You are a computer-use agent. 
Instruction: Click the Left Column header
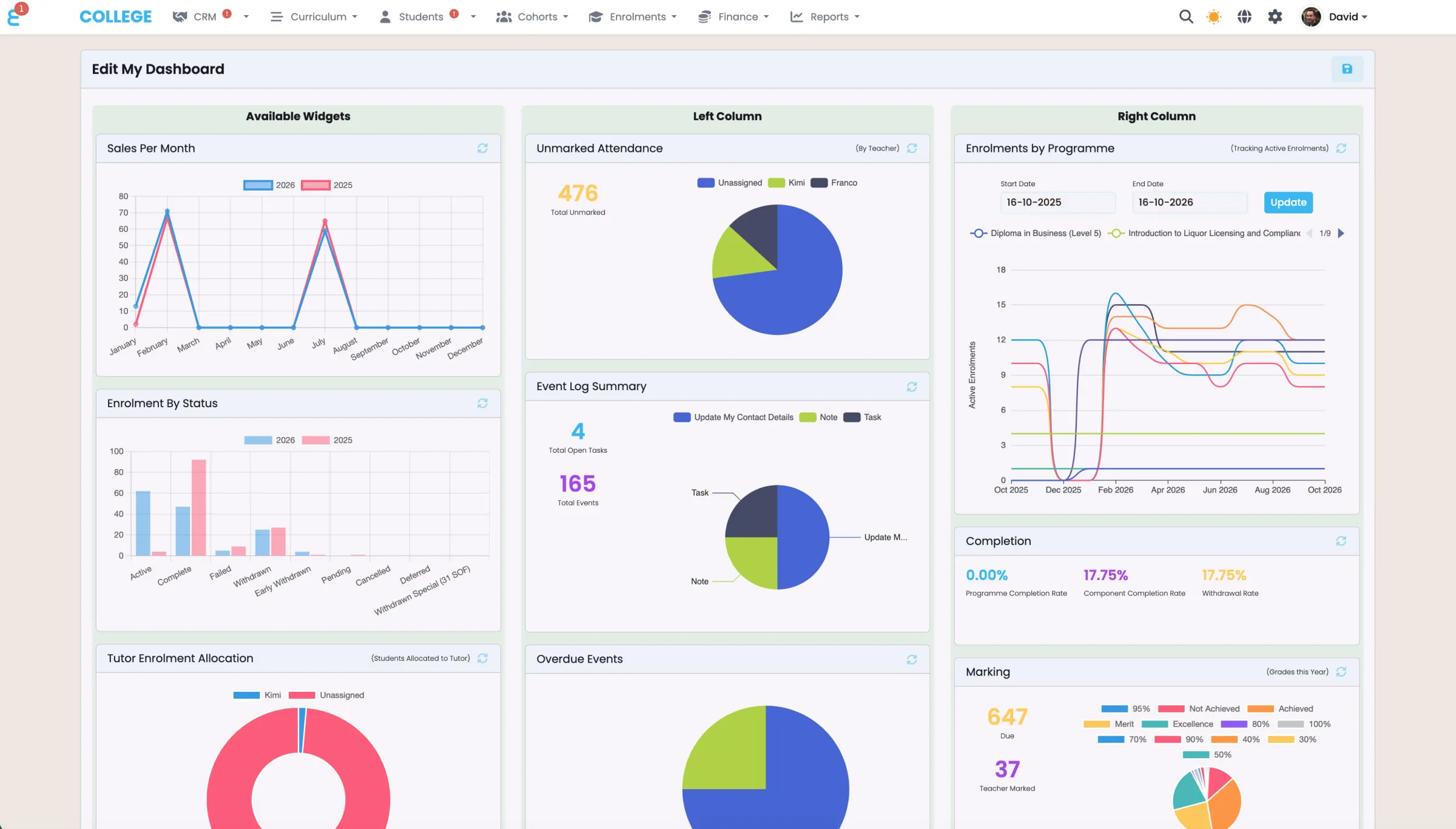click(x=727, y=116)
